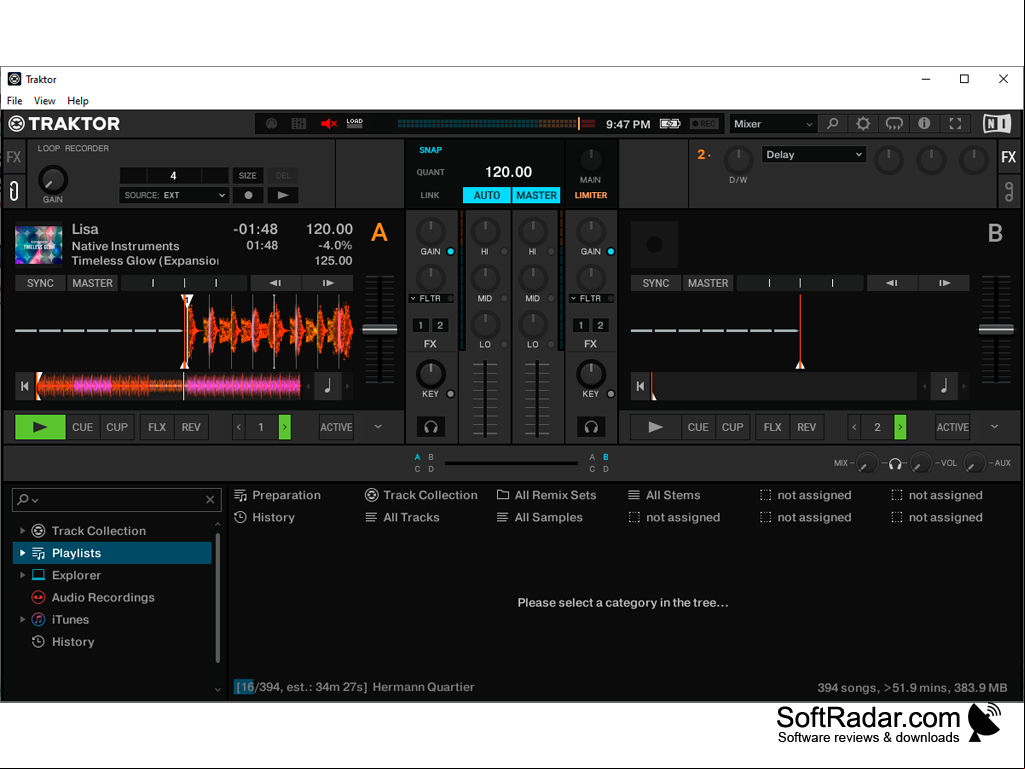Expand deck B advanced panel chevron

[x=994, y=426]
